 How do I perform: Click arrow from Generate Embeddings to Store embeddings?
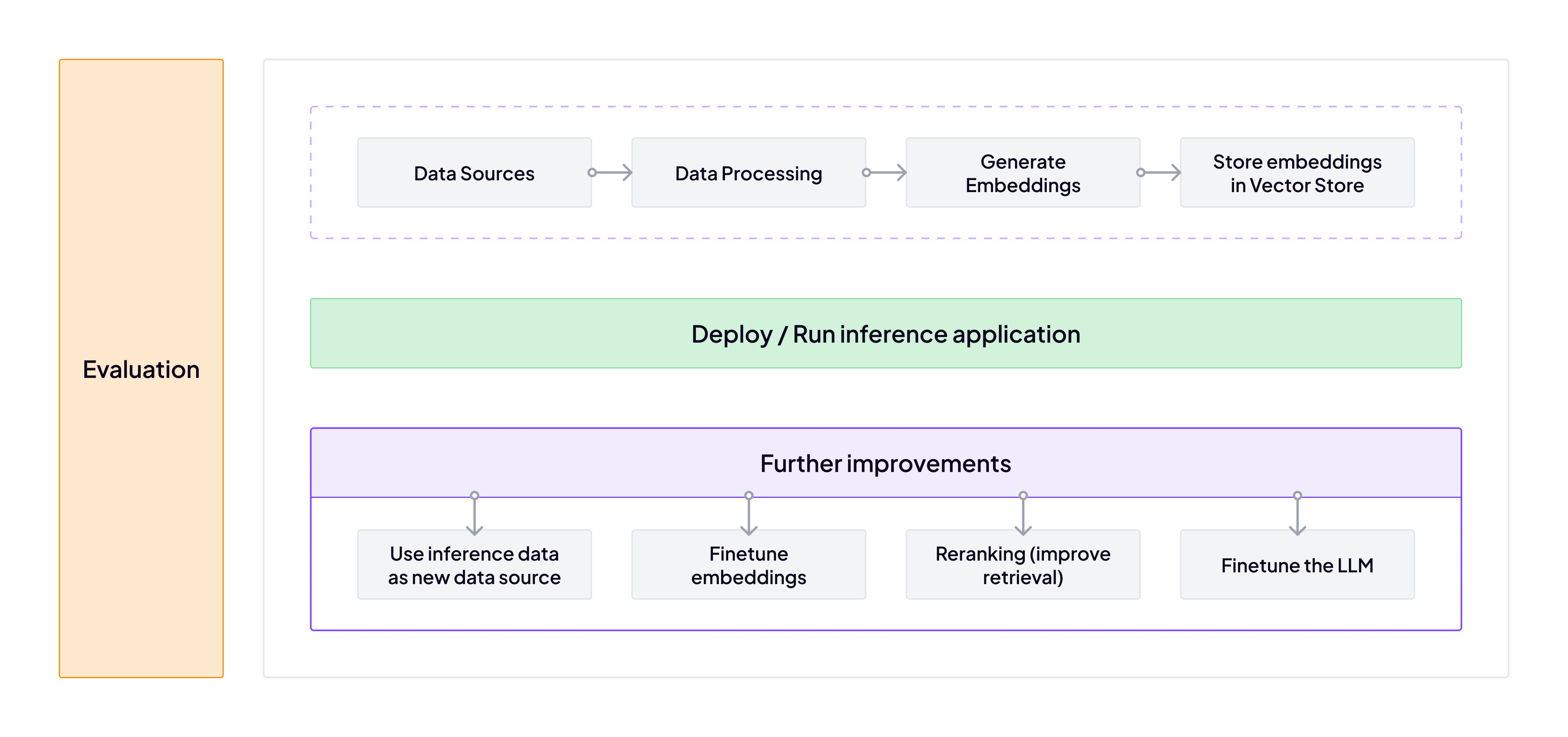(x=1163, y=173)
